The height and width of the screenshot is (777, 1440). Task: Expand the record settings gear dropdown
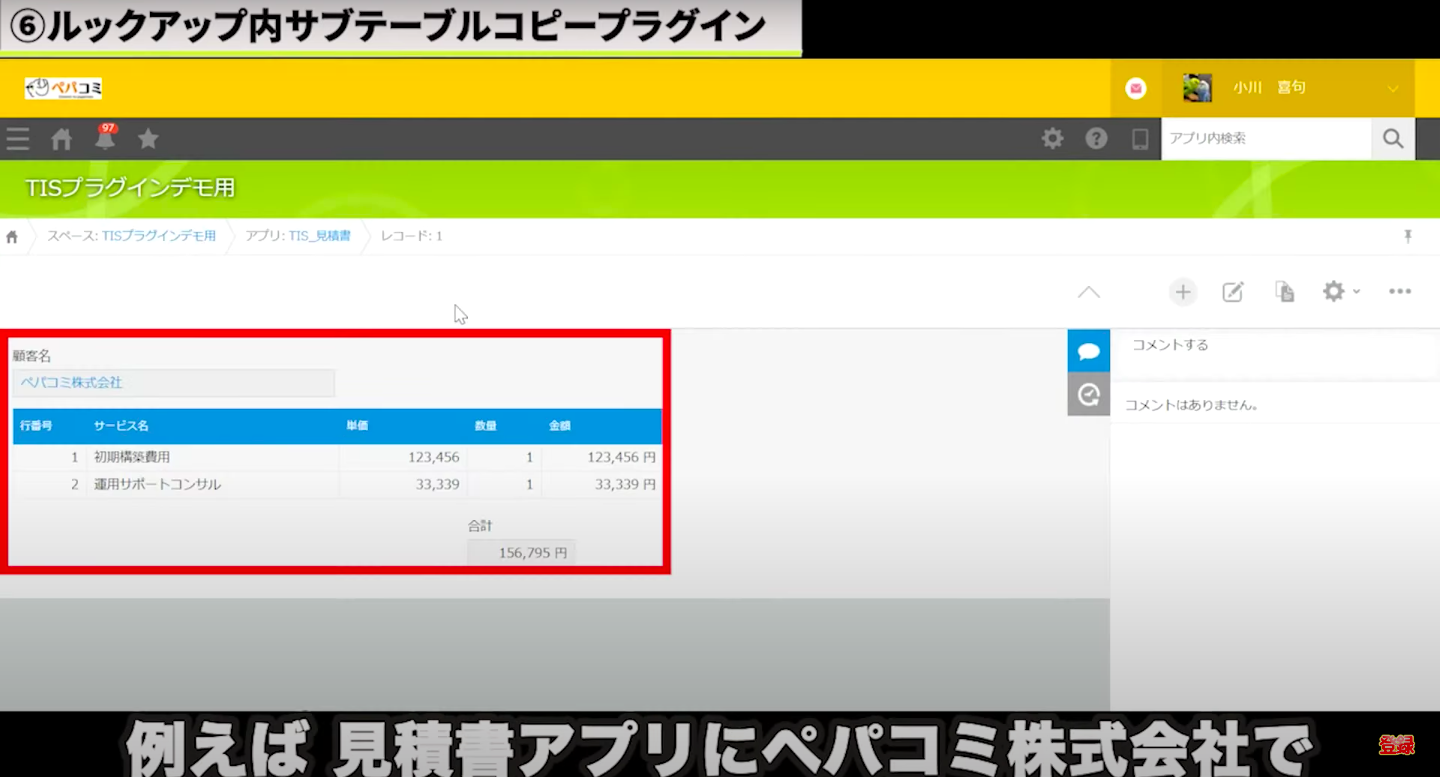click(x=1339, y=292)
